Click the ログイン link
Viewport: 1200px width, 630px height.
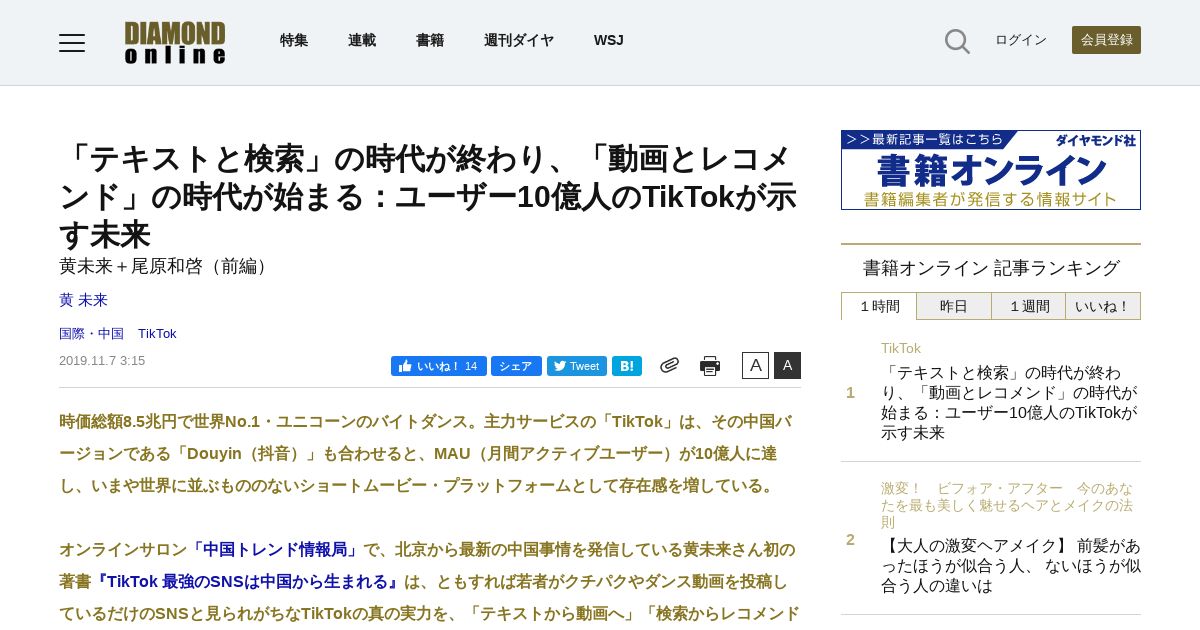tap(1021, 40)
